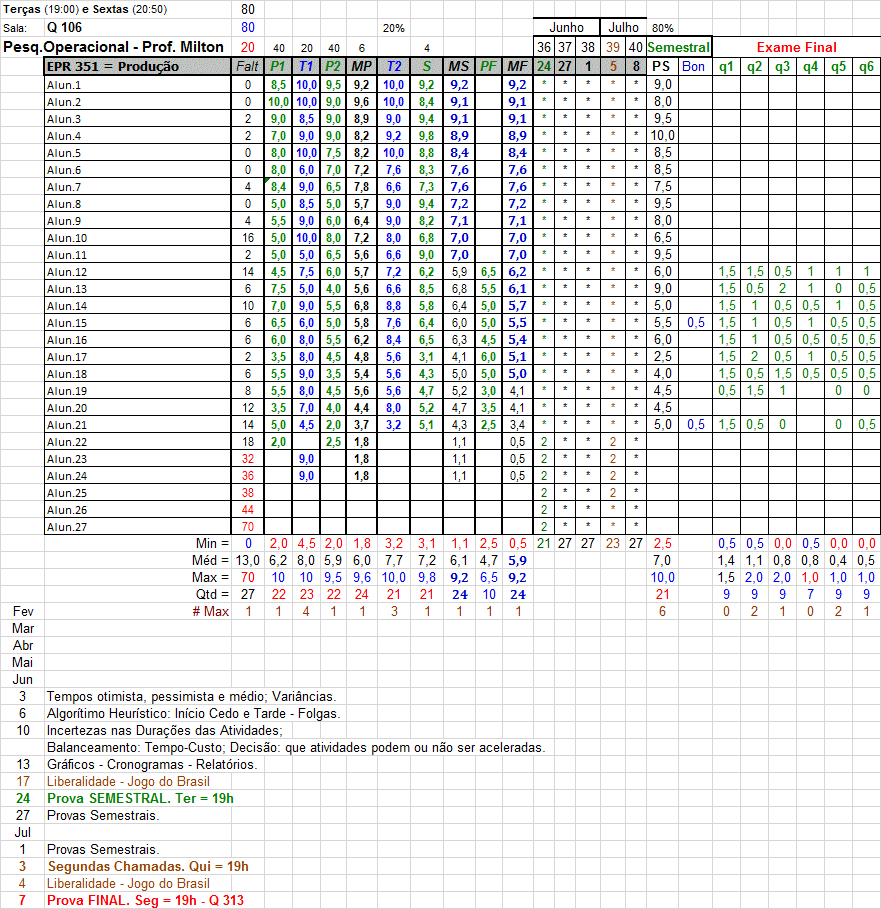This screenshot has height=909, width=881.
Task: Click the 'PS' column header
Action: pos(661,67)
